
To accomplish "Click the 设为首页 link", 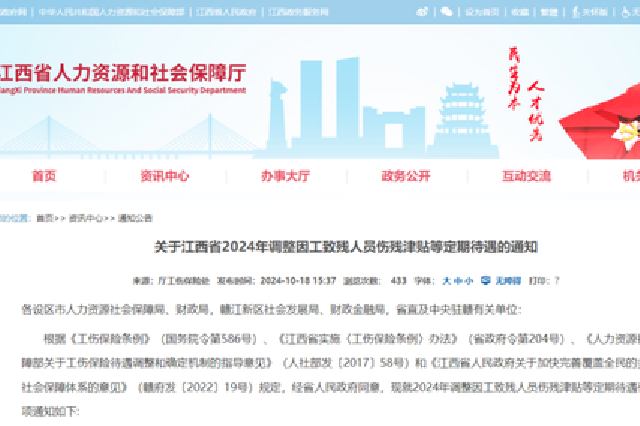I will coord(482,12).
